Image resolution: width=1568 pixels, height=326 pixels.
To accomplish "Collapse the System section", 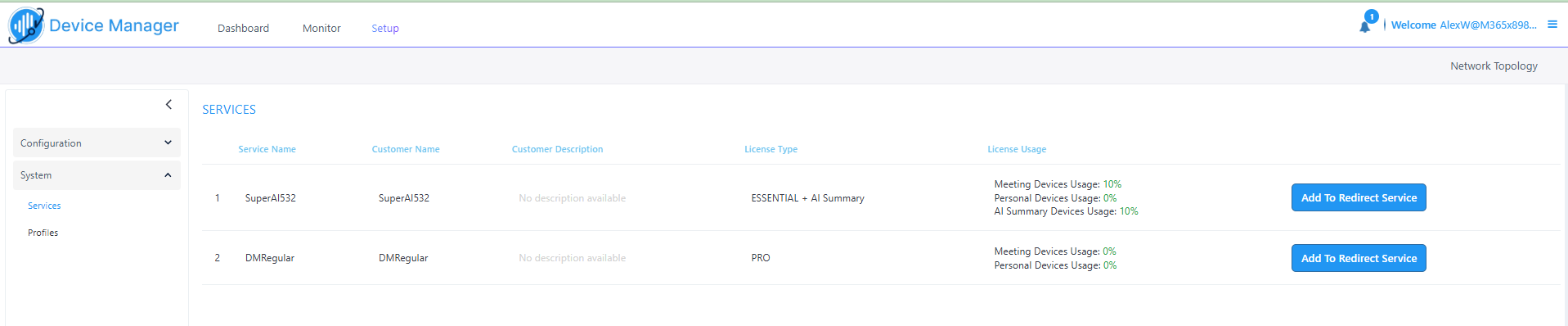I will tap(97, 175).
